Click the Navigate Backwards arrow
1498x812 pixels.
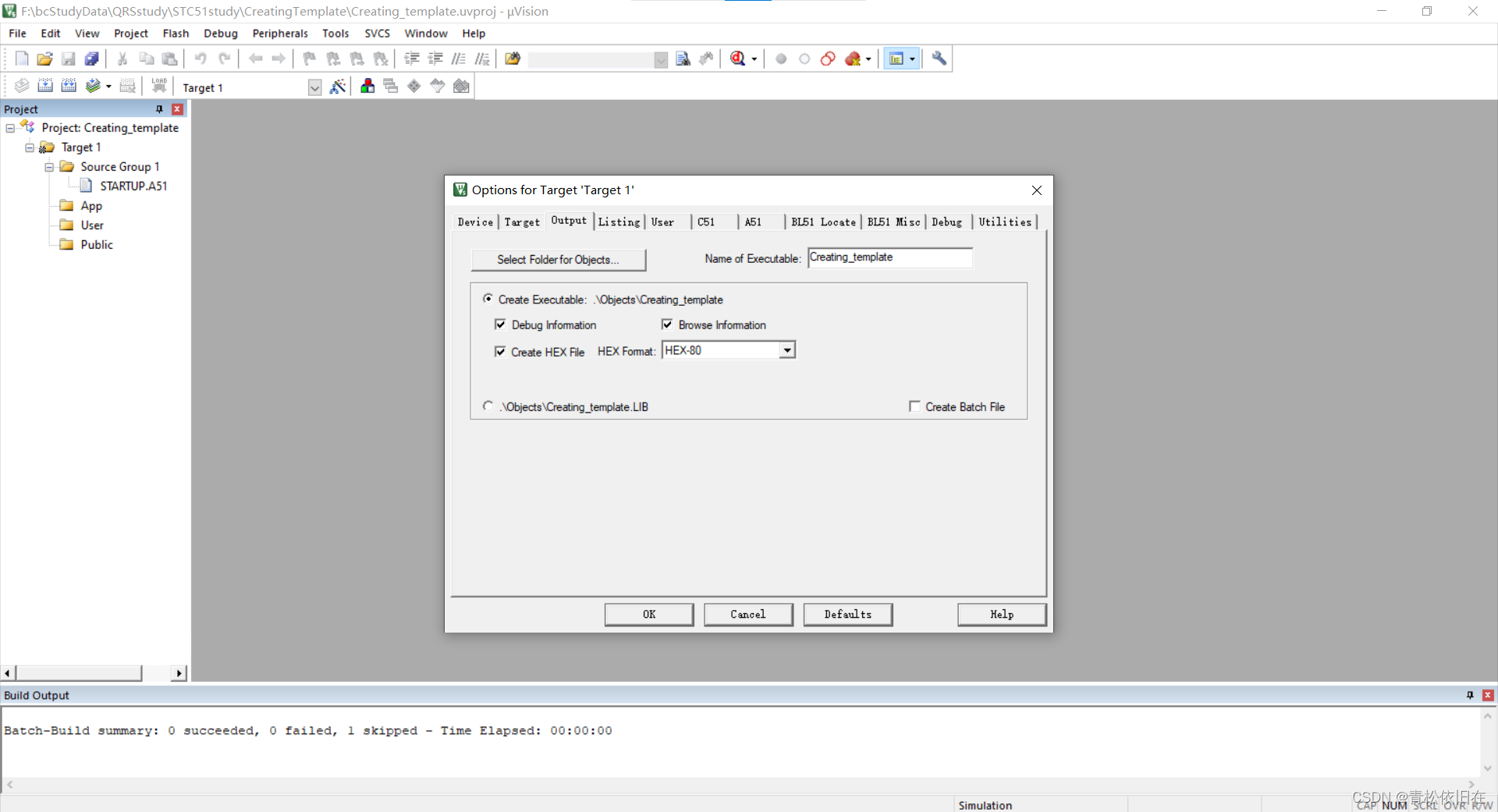click(x=255, y=59)
